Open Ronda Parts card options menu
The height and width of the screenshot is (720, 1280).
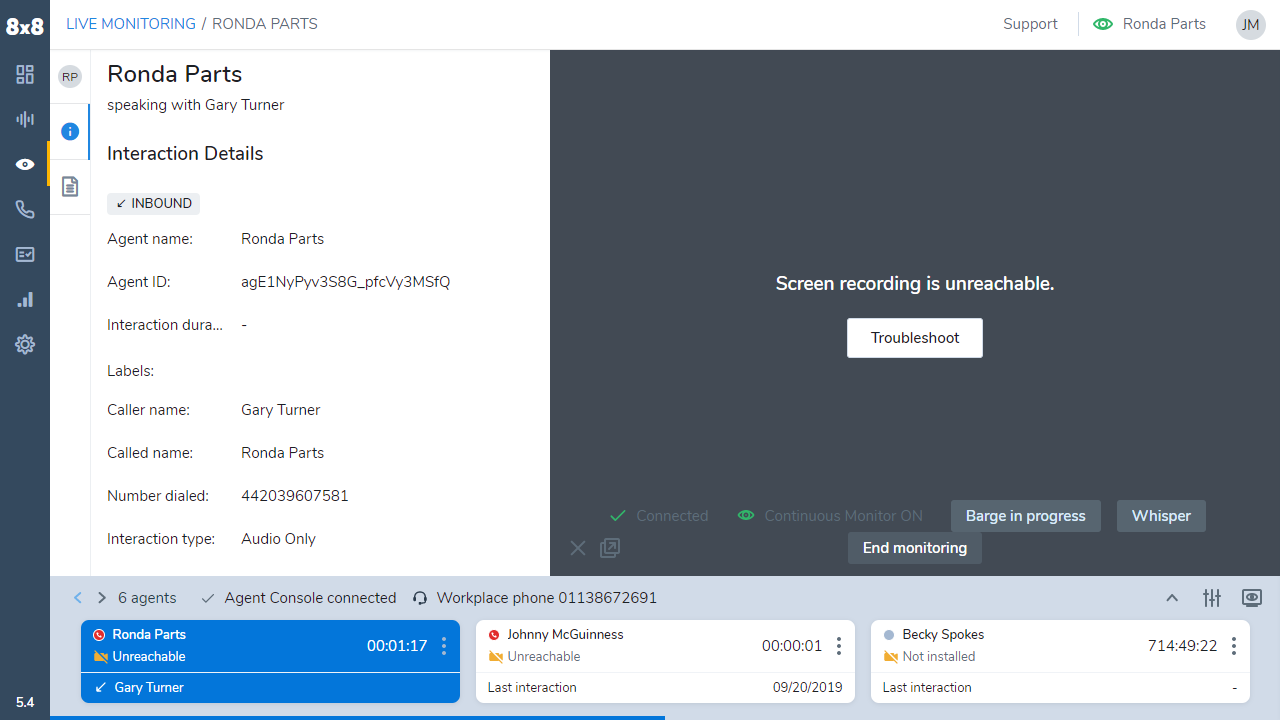444,646
